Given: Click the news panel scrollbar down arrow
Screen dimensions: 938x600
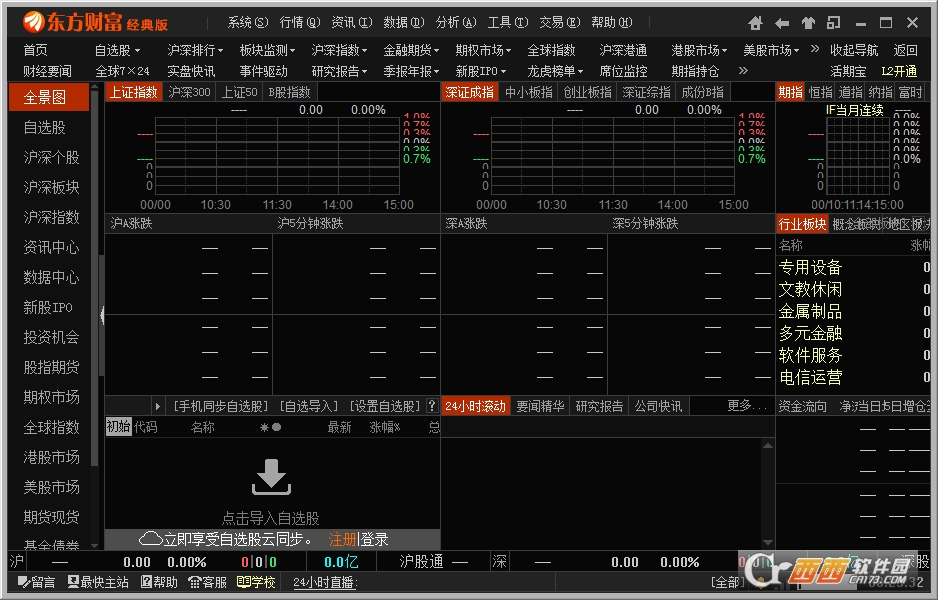Looking at the screenshot, I should (768, 542).
